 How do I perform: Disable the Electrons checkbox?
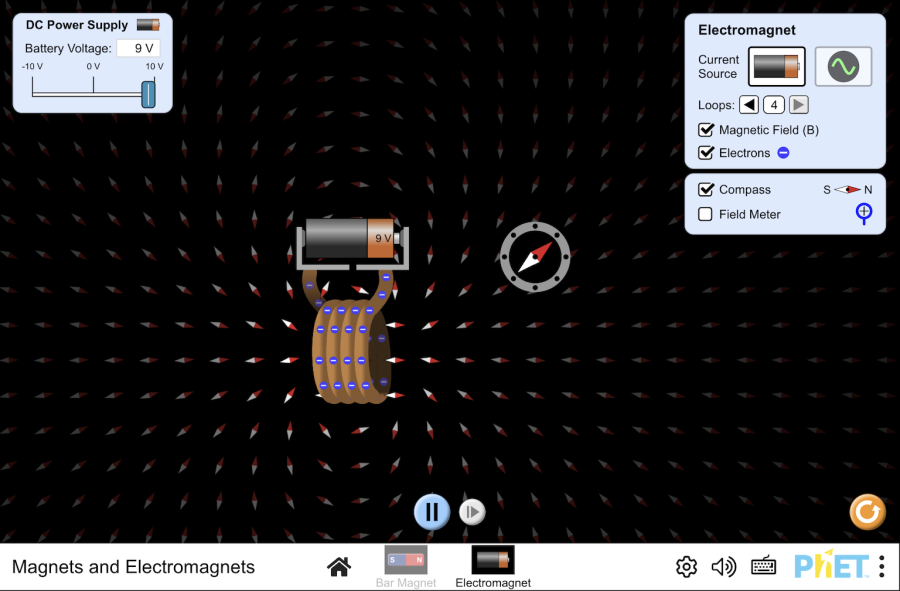[x=706, y=153]
